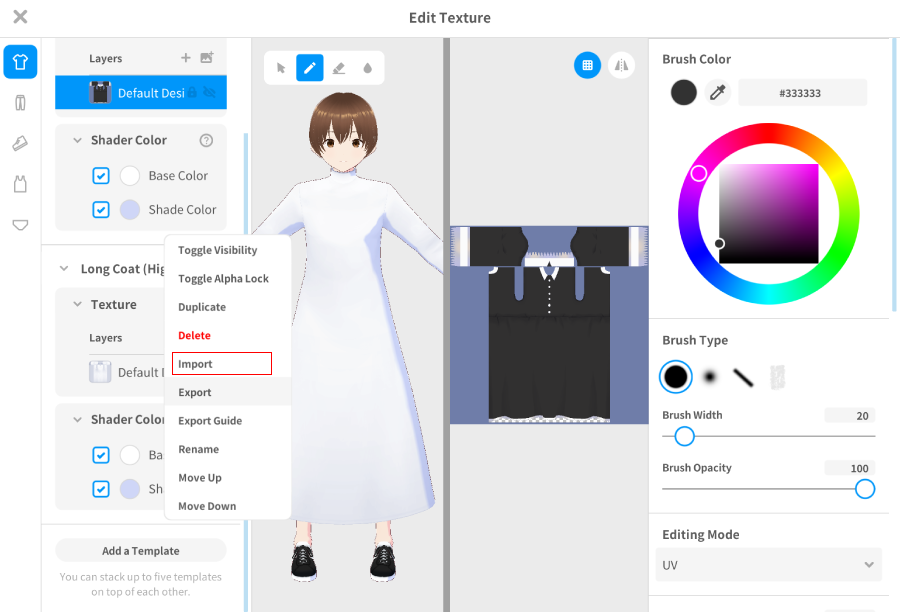Screen dimensions: 900x612
Task: Click the hex color code field
Action: click(801, 93)
